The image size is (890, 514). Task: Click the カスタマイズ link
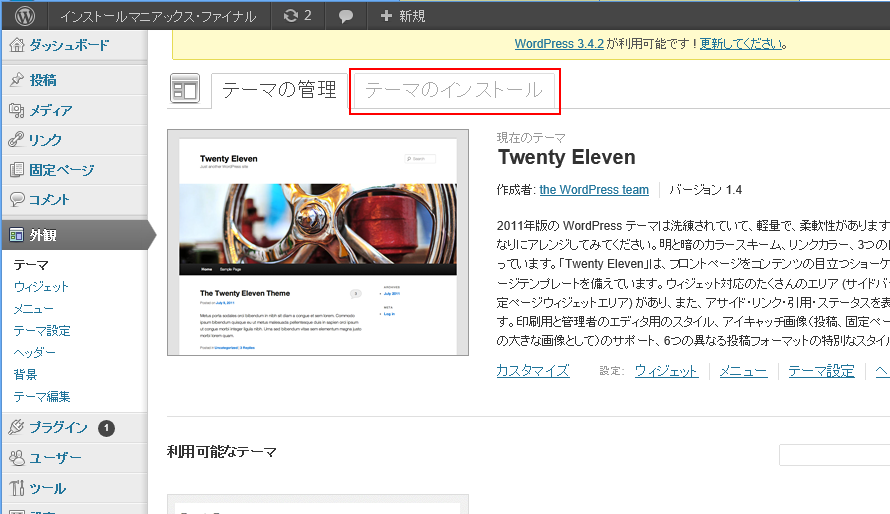[532, 371]
